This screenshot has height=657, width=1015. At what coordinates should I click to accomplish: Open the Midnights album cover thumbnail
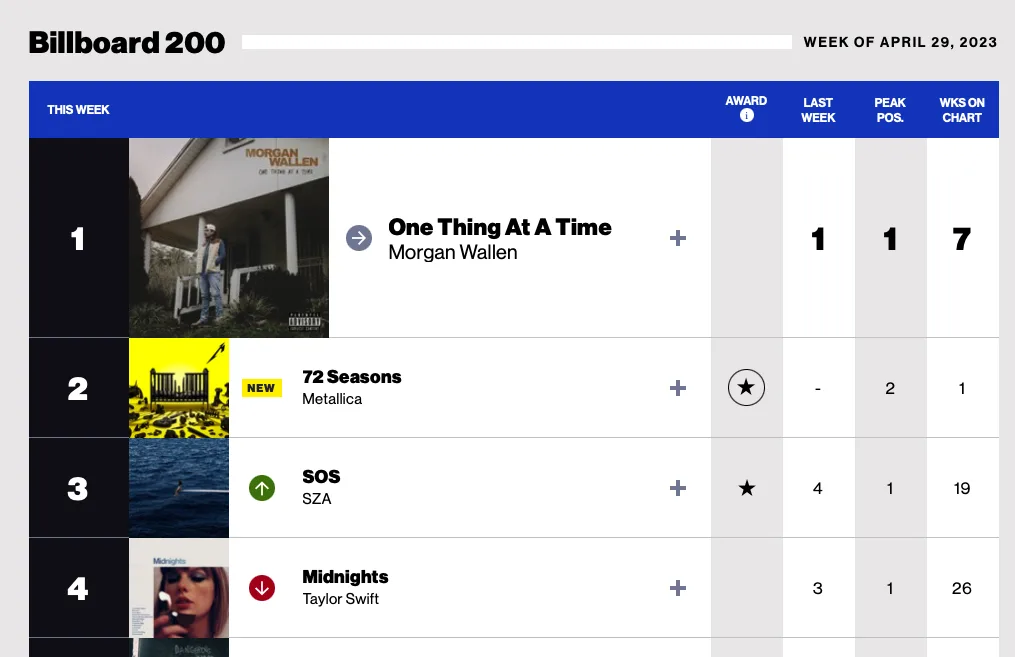click(179, 588)
